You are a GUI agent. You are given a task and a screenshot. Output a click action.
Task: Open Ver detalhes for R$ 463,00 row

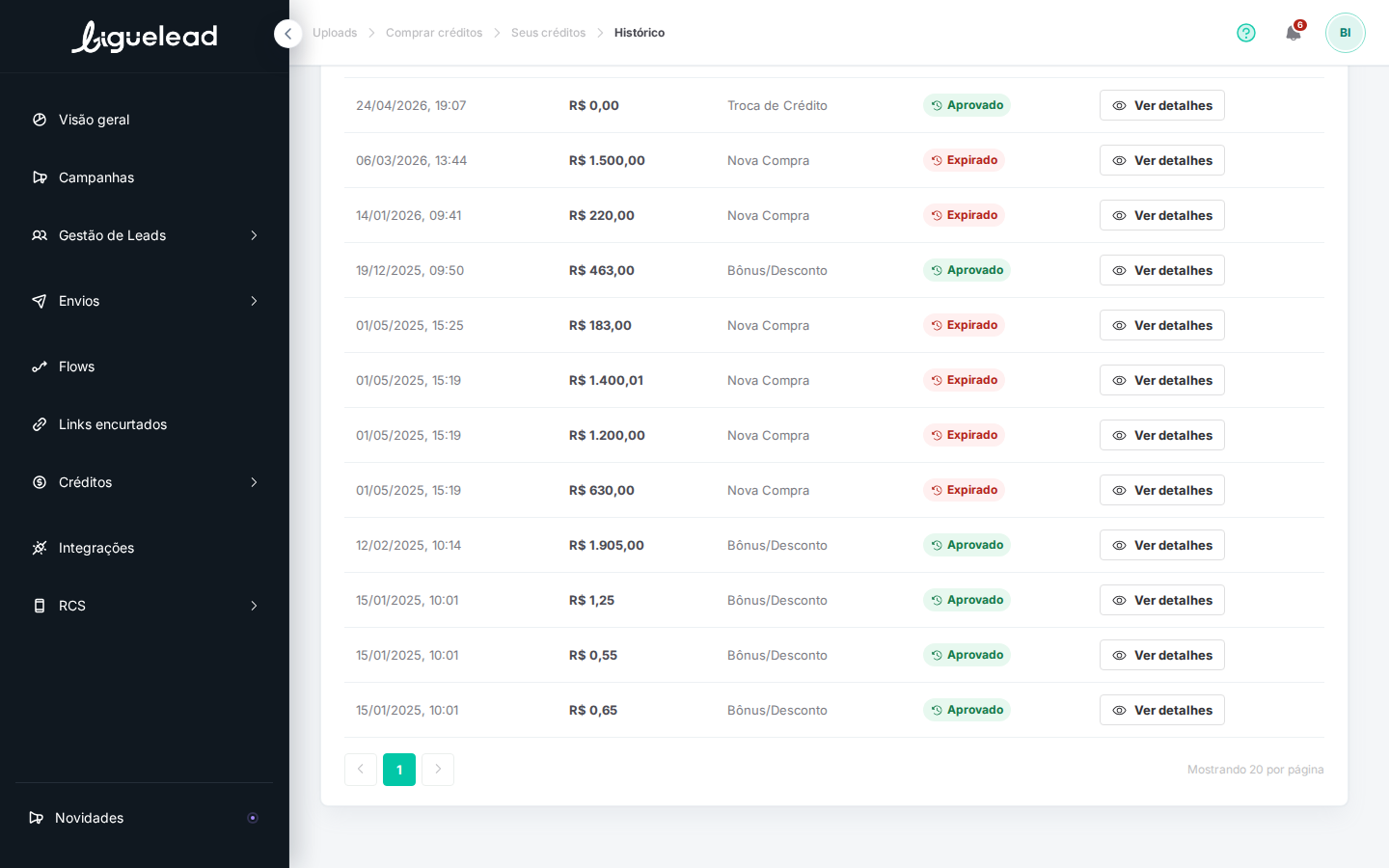point(1162,270)
